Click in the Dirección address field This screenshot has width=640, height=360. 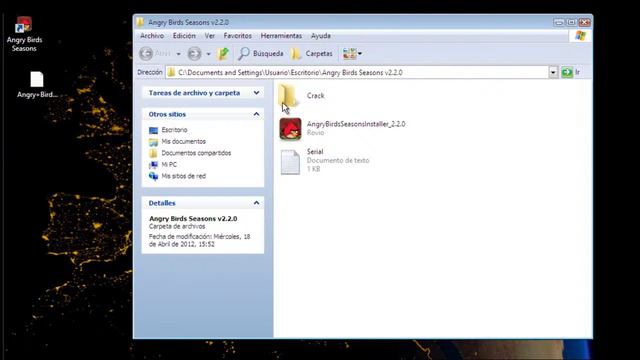[357, 73]
